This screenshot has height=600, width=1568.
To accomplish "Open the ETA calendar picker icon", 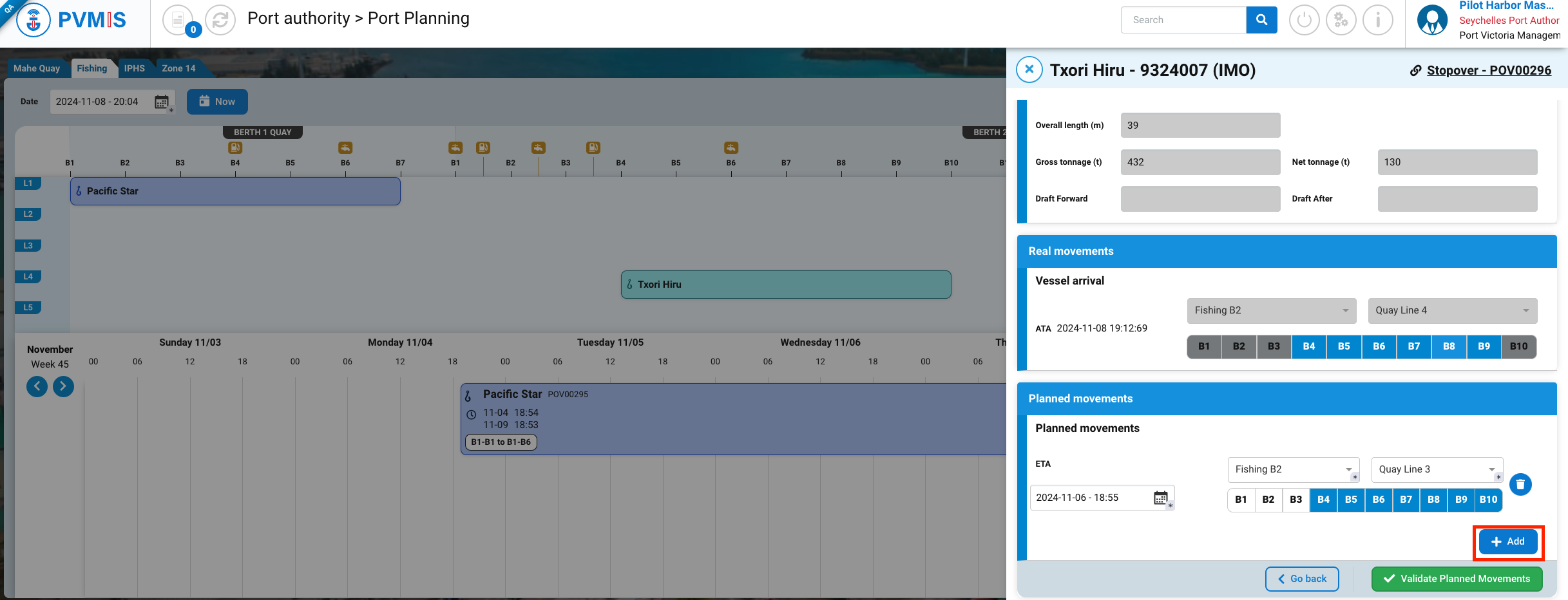I will click(x=1161, y=498).
